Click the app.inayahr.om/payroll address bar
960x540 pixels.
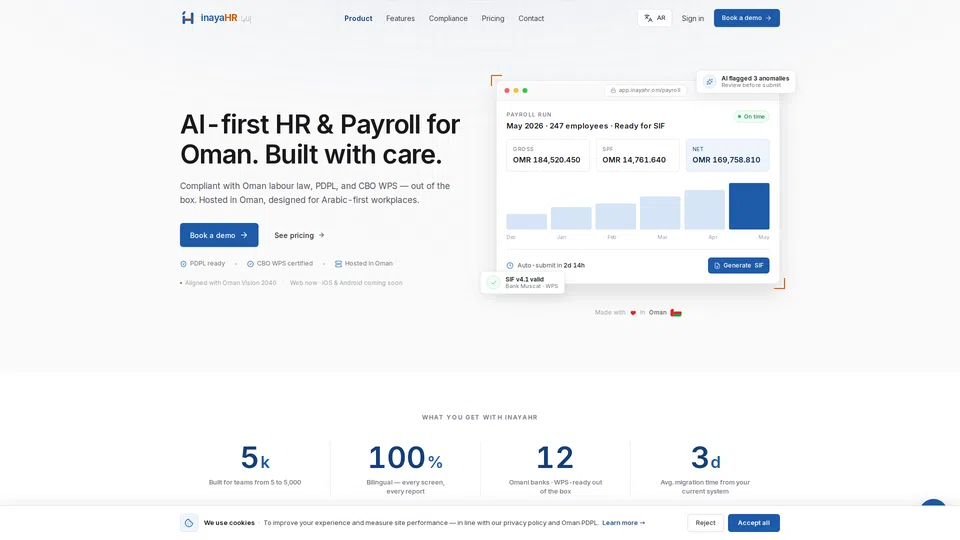point(645,90)
